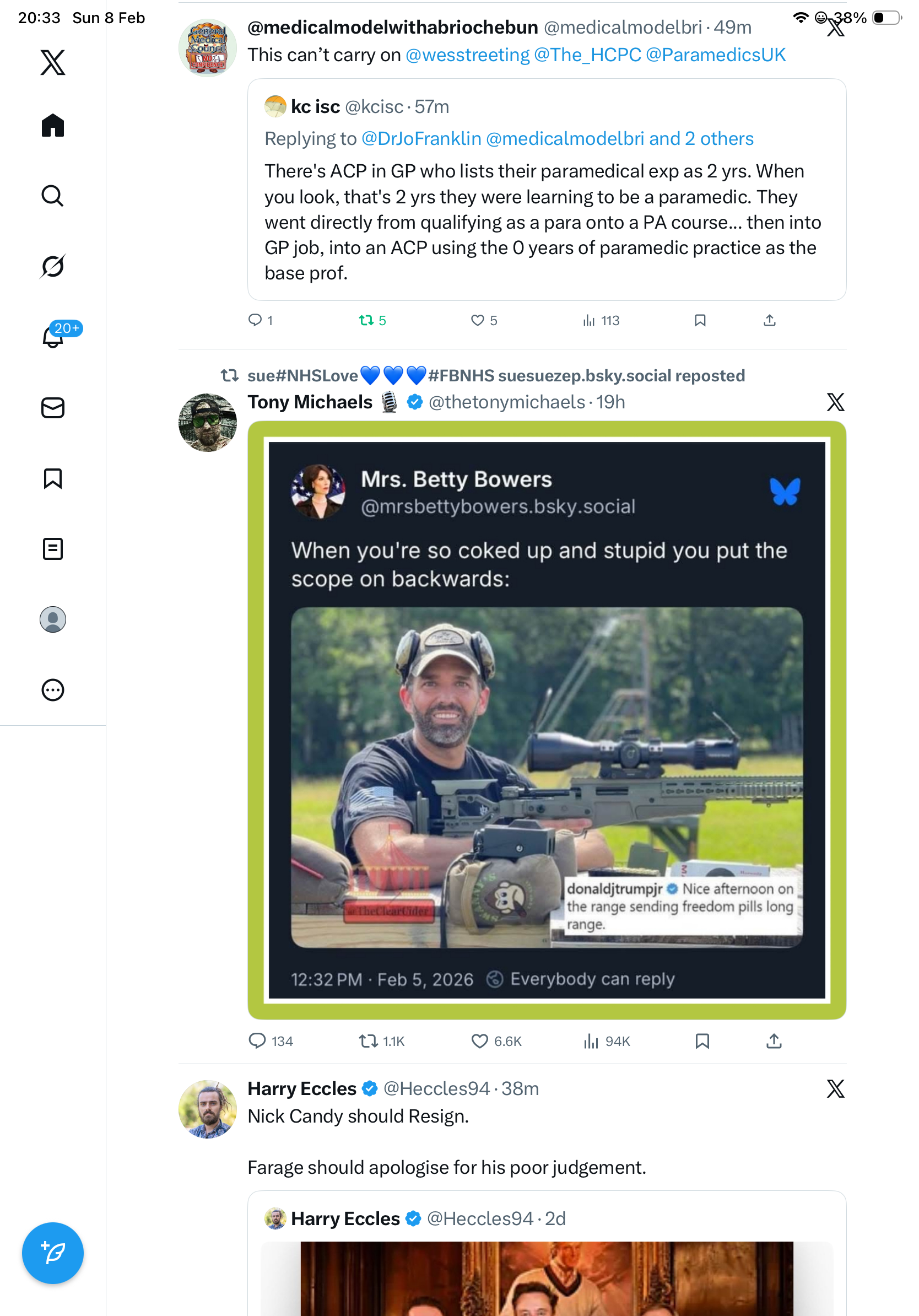This screenshot has height=1316, width=919.
Task: Open Messages envelope in sidebar
Action: click(53, 407)
